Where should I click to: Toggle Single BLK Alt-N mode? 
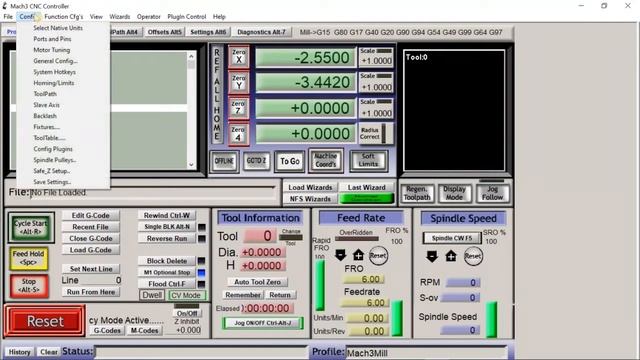(x=167, y=227)
